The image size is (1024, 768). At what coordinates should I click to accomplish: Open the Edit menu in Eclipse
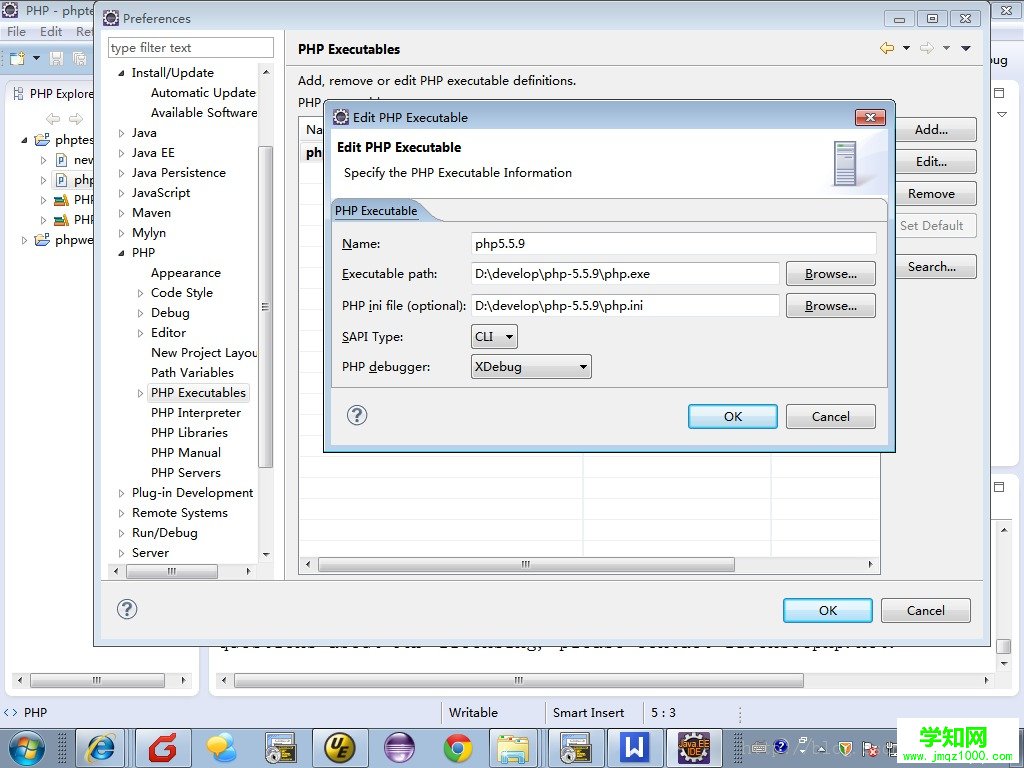[x=51, y=31]
